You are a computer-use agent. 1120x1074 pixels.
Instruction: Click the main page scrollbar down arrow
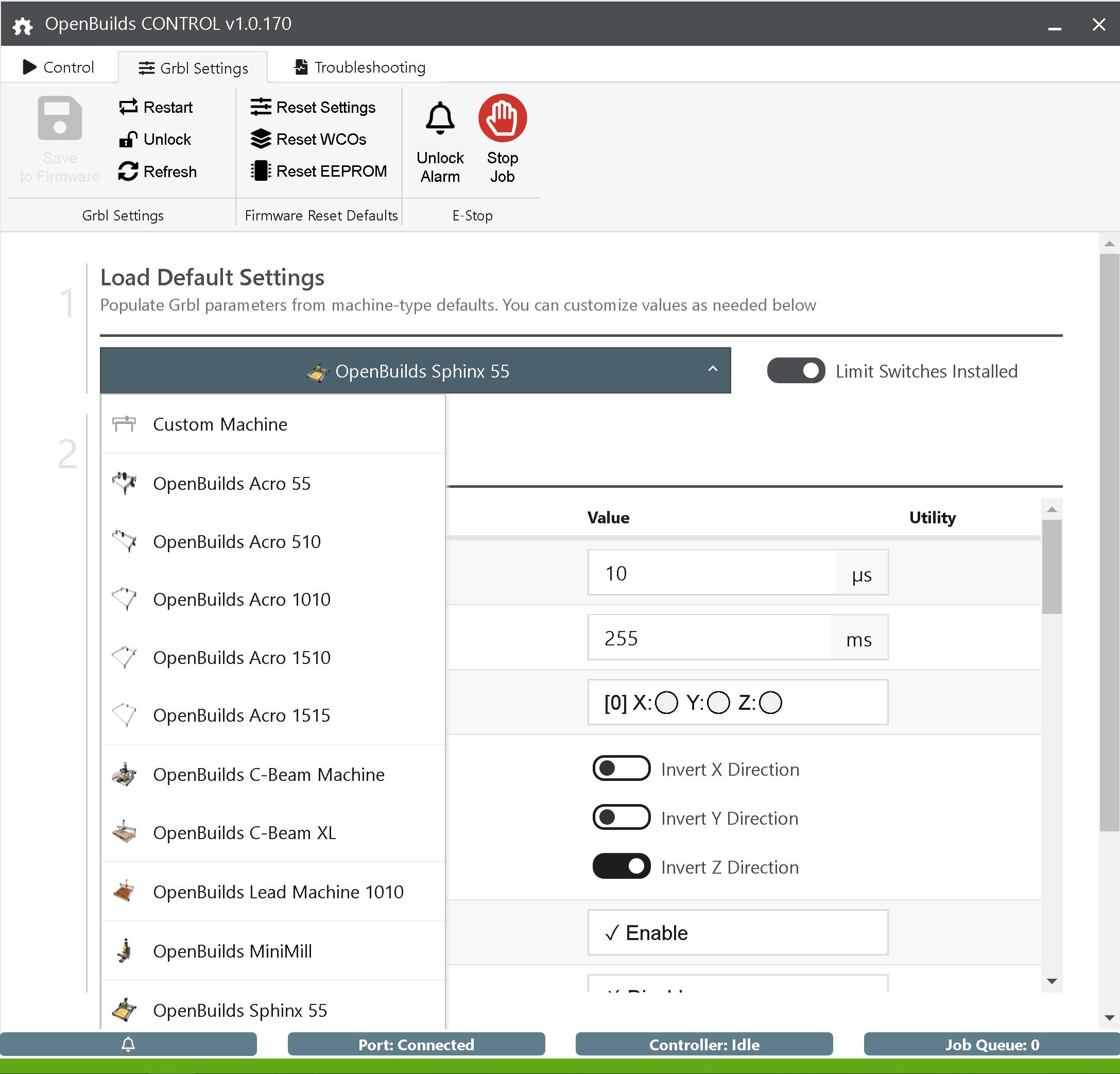pos(1109,1018)
